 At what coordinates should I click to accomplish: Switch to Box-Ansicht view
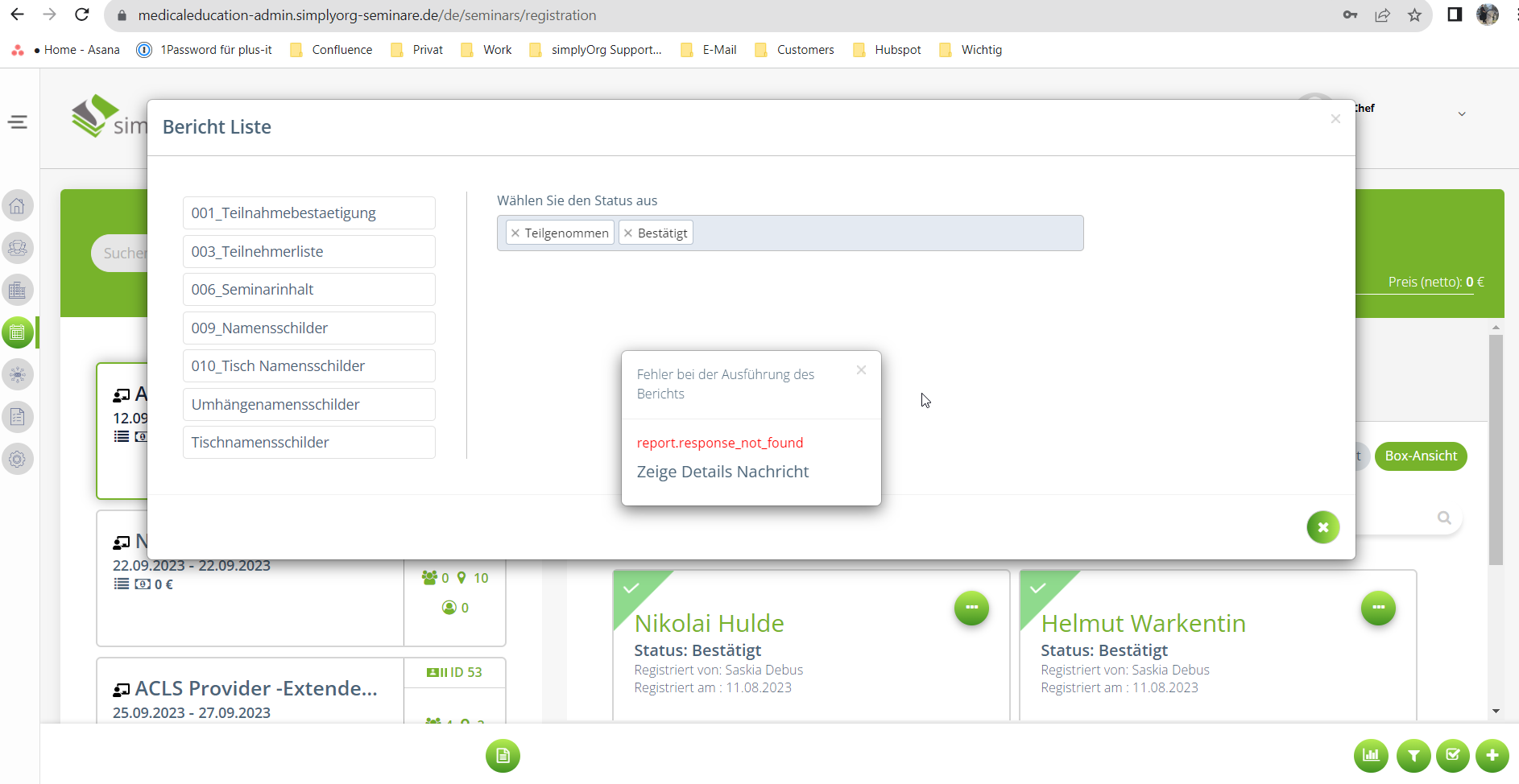tap(1421, 456)
